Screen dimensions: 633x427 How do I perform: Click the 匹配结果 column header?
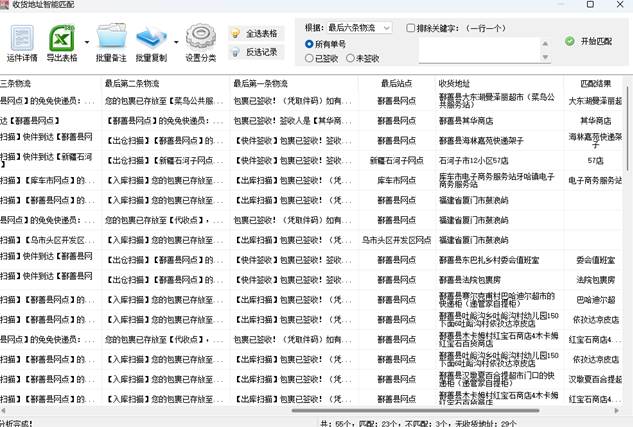(x=595, y=84)
